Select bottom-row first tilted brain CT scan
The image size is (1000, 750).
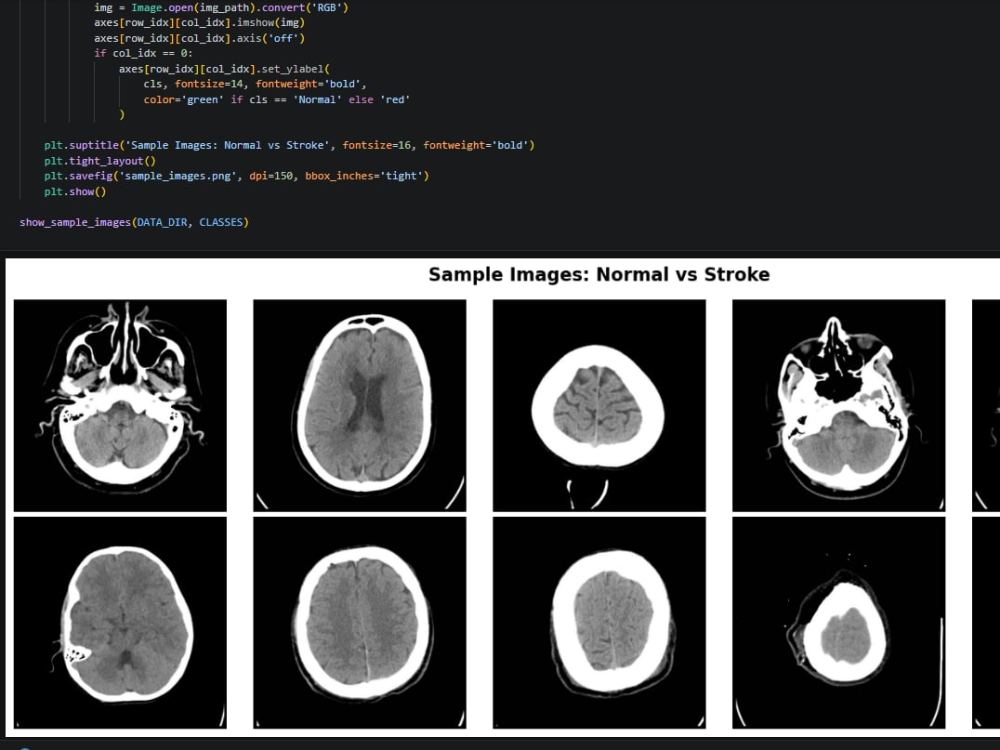[x=120, y=622]
